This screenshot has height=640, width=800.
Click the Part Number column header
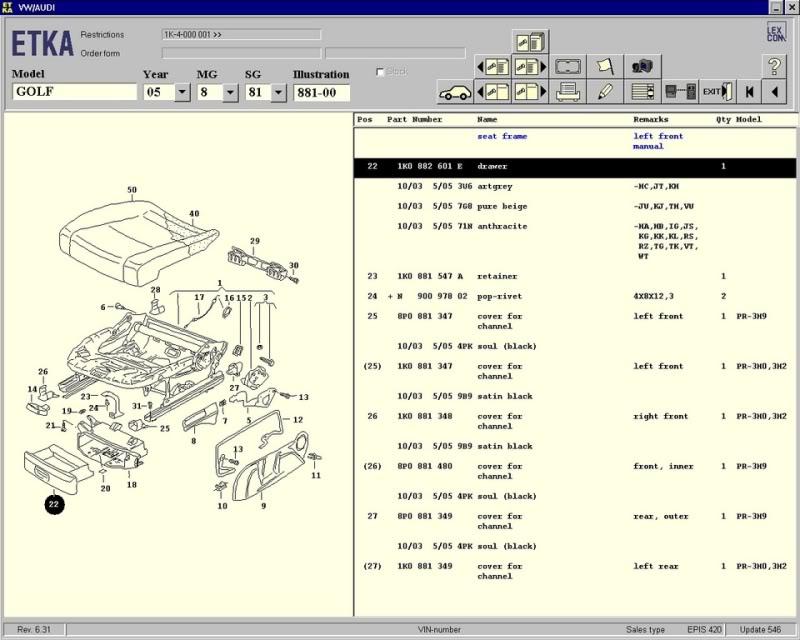414,119
